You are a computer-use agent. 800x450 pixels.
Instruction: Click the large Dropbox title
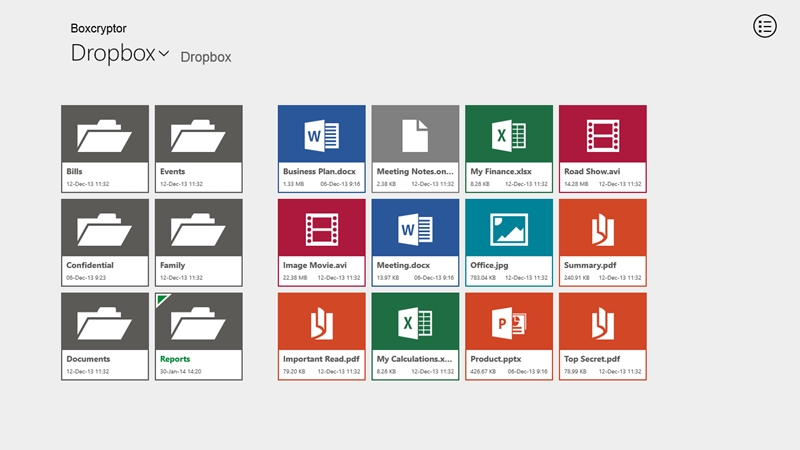tap(113, 53)
